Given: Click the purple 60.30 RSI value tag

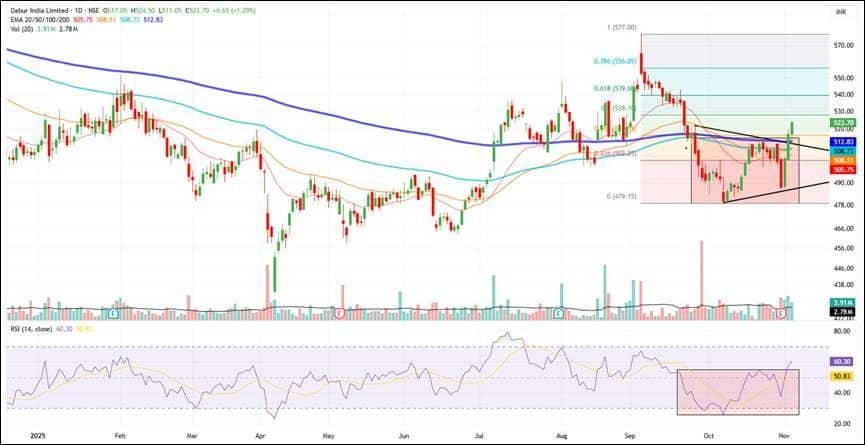Looking at the screenshot, I should [842, 361].
